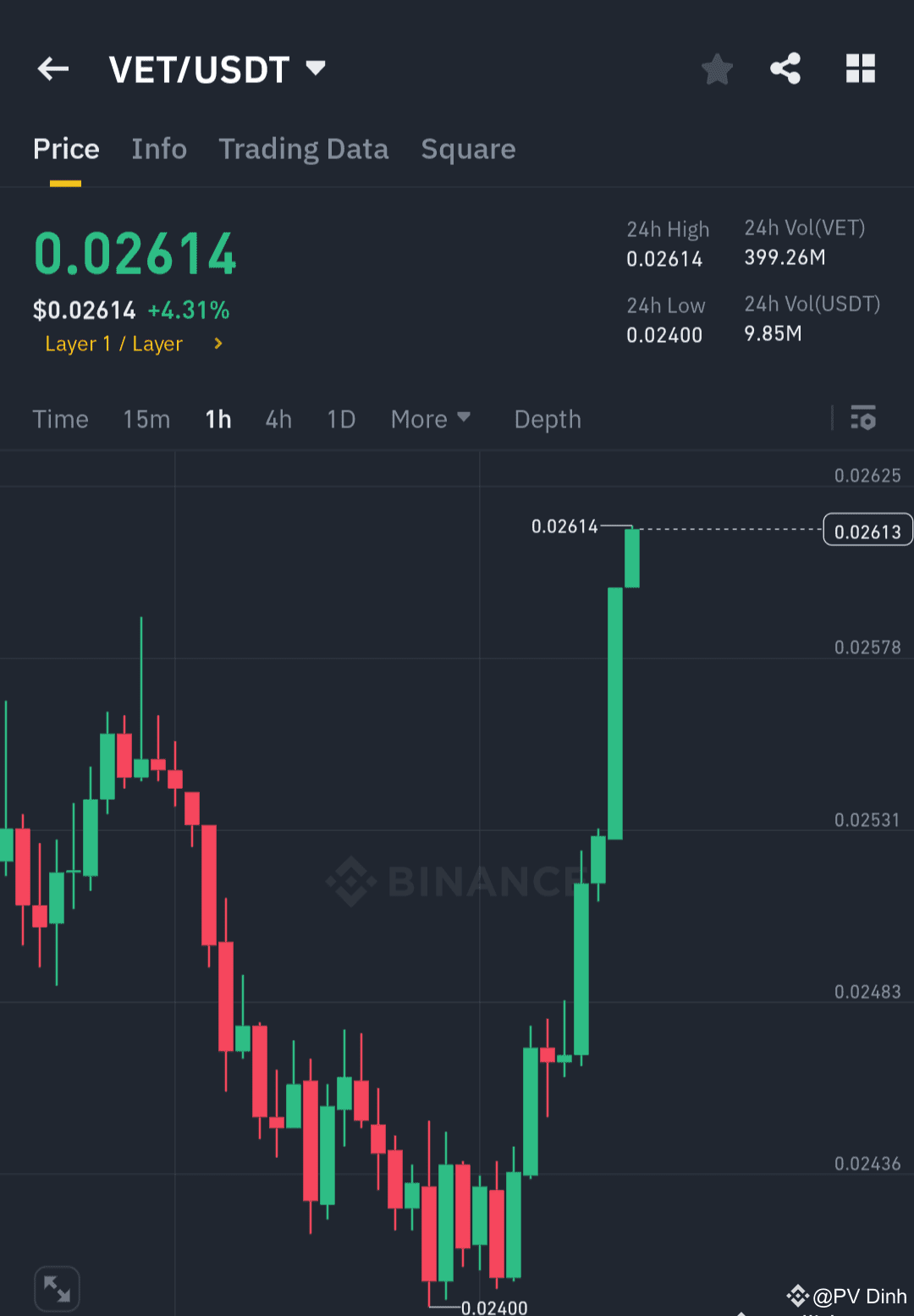Screen dimensions: 914x1316
Task: Open the Depth view
Action: (547, 419)
